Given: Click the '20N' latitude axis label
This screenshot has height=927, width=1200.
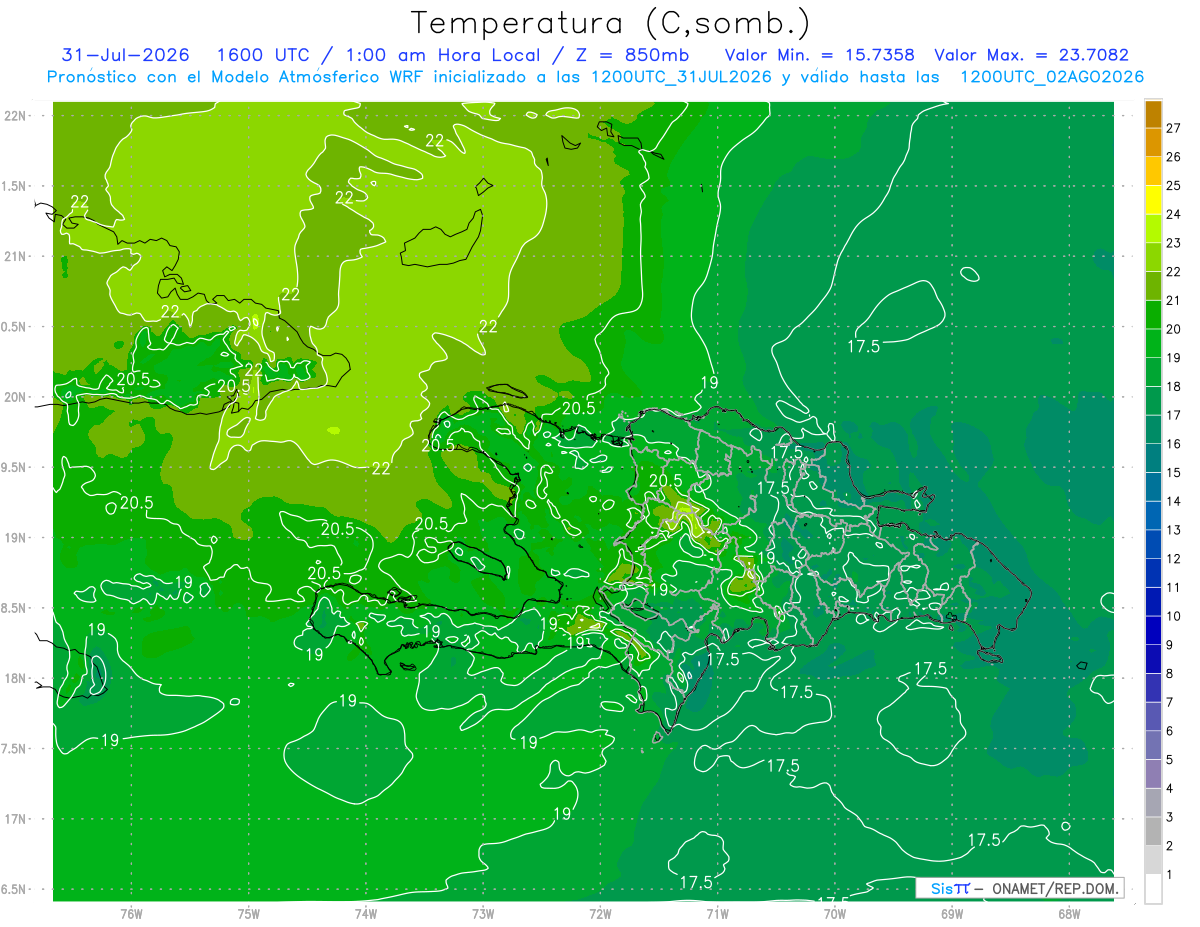Looking at the screenshot, I should click(15, 397).
